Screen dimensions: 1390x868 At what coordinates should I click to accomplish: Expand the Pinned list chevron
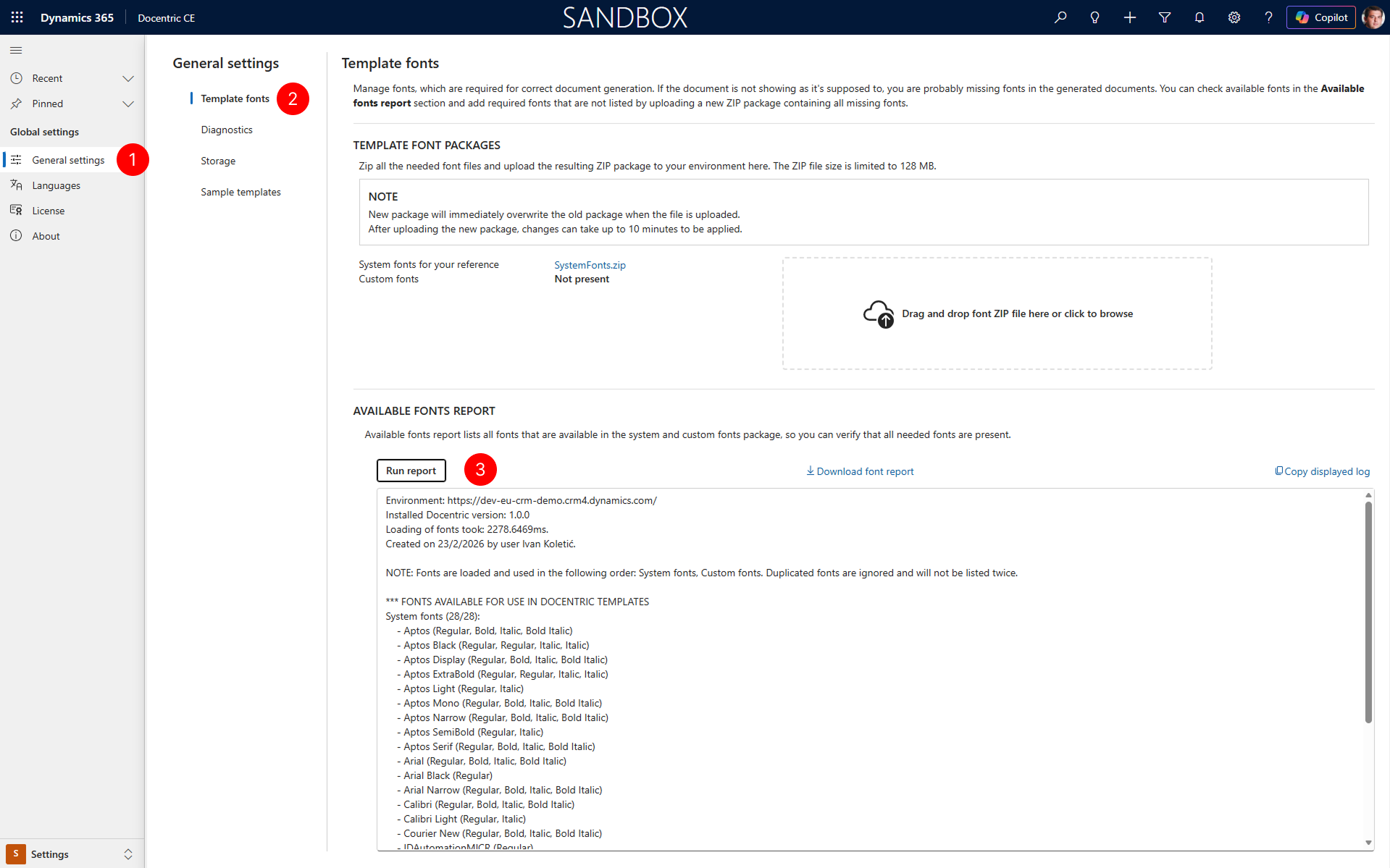coord(128,104)
